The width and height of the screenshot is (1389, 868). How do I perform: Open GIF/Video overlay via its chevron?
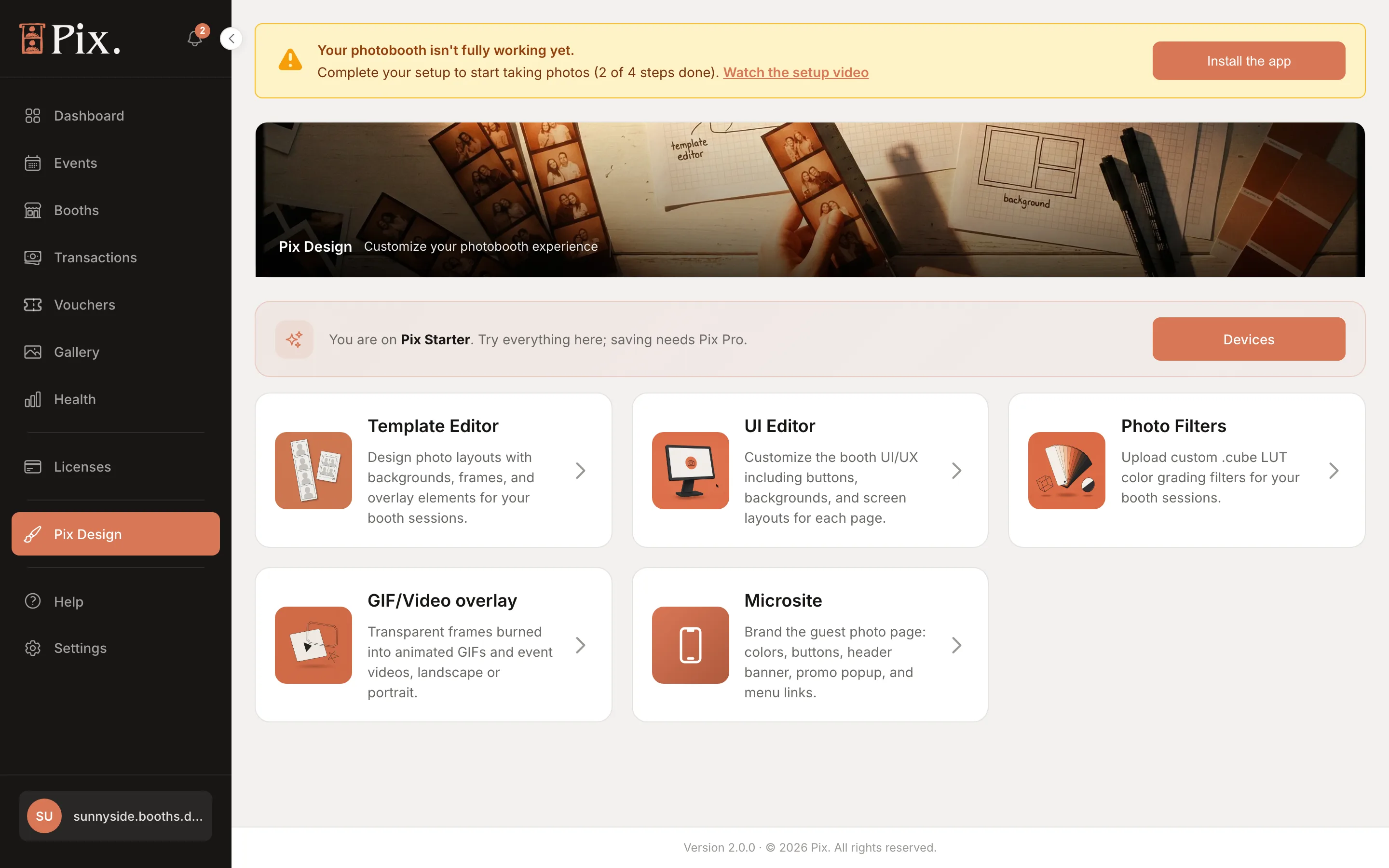coord(580,645)
